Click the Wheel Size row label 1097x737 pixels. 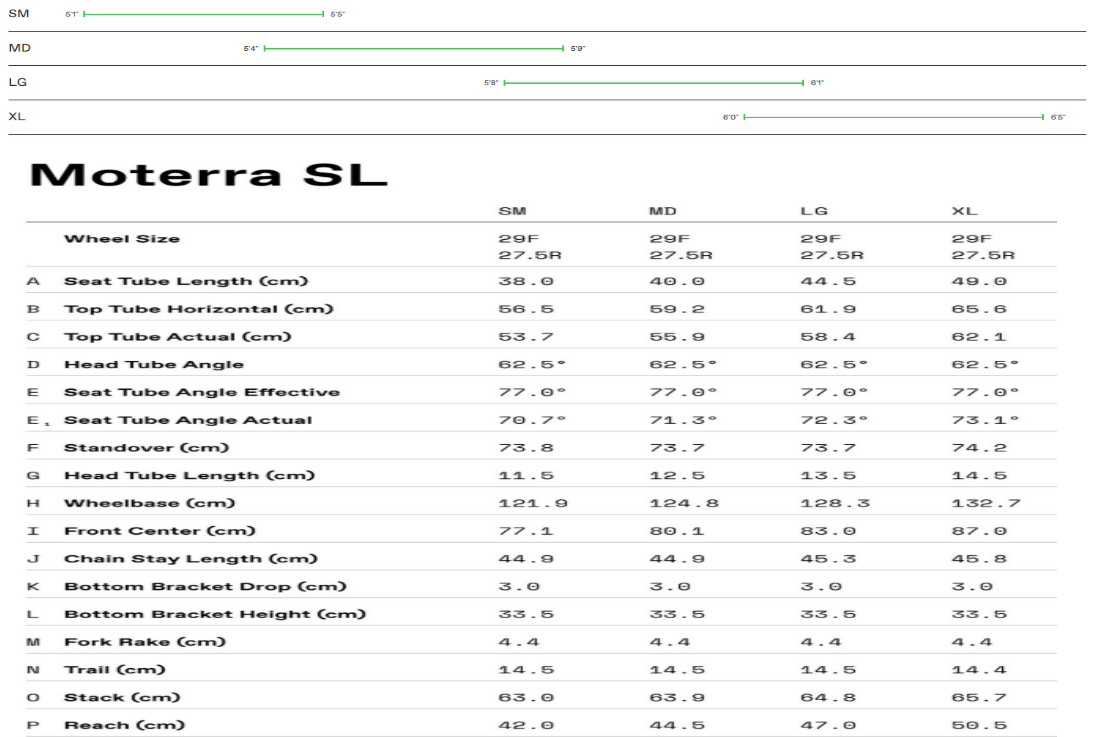point(122,239)
